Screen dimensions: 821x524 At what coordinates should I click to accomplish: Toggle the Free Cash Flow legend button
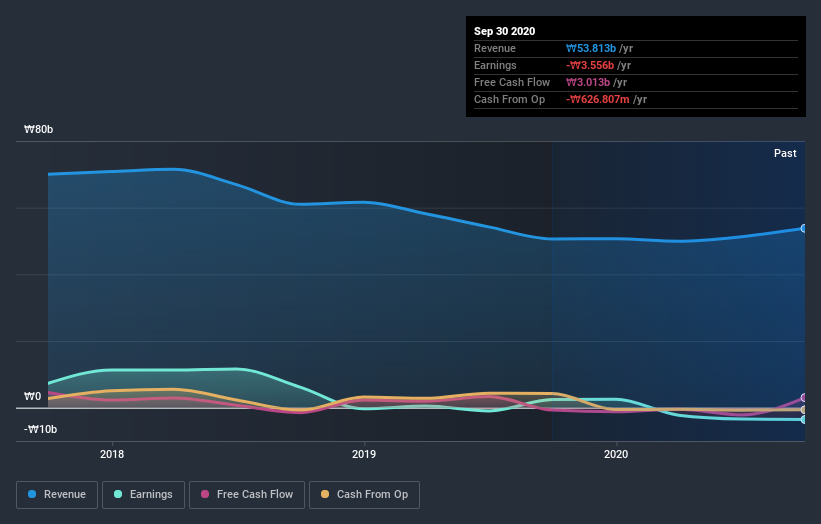pos(247,495)
